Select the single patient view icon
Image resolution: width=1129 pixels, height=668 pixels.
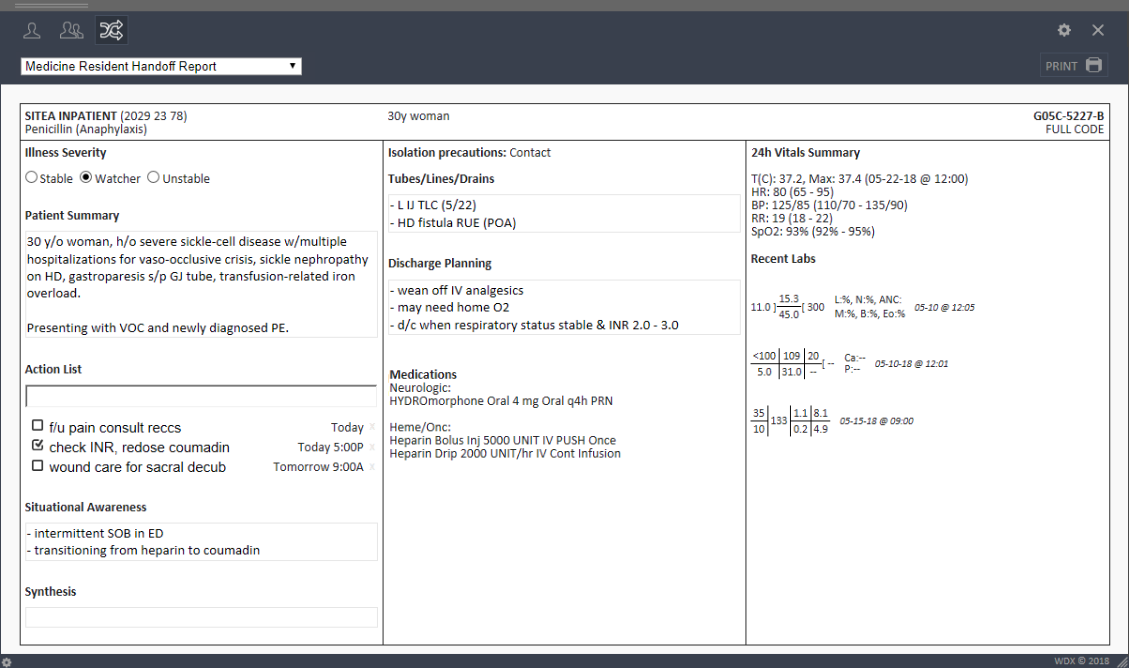pyautogui.click(x=32, y=31)
